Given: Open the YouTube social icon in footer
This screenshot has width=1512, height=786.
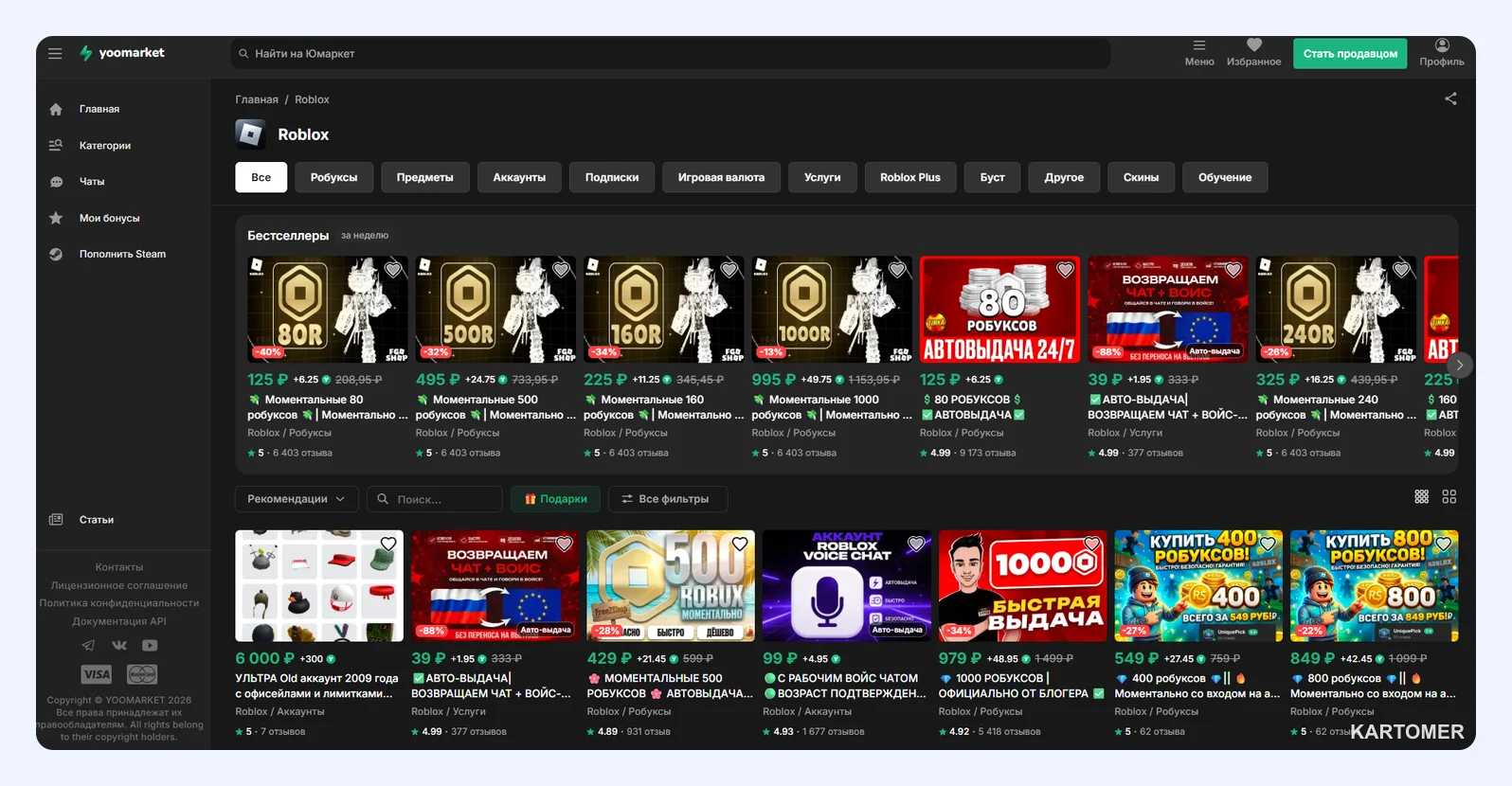Looking at the screenshot, I should tap(150, 646).
